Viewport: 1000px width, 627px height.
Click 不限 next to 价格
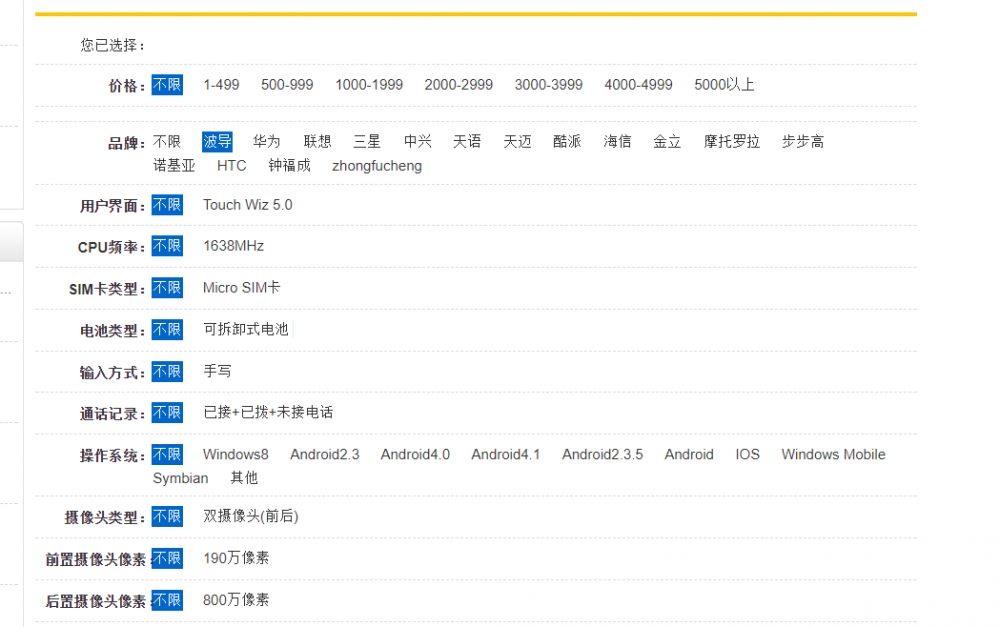(x=167, y=85)
